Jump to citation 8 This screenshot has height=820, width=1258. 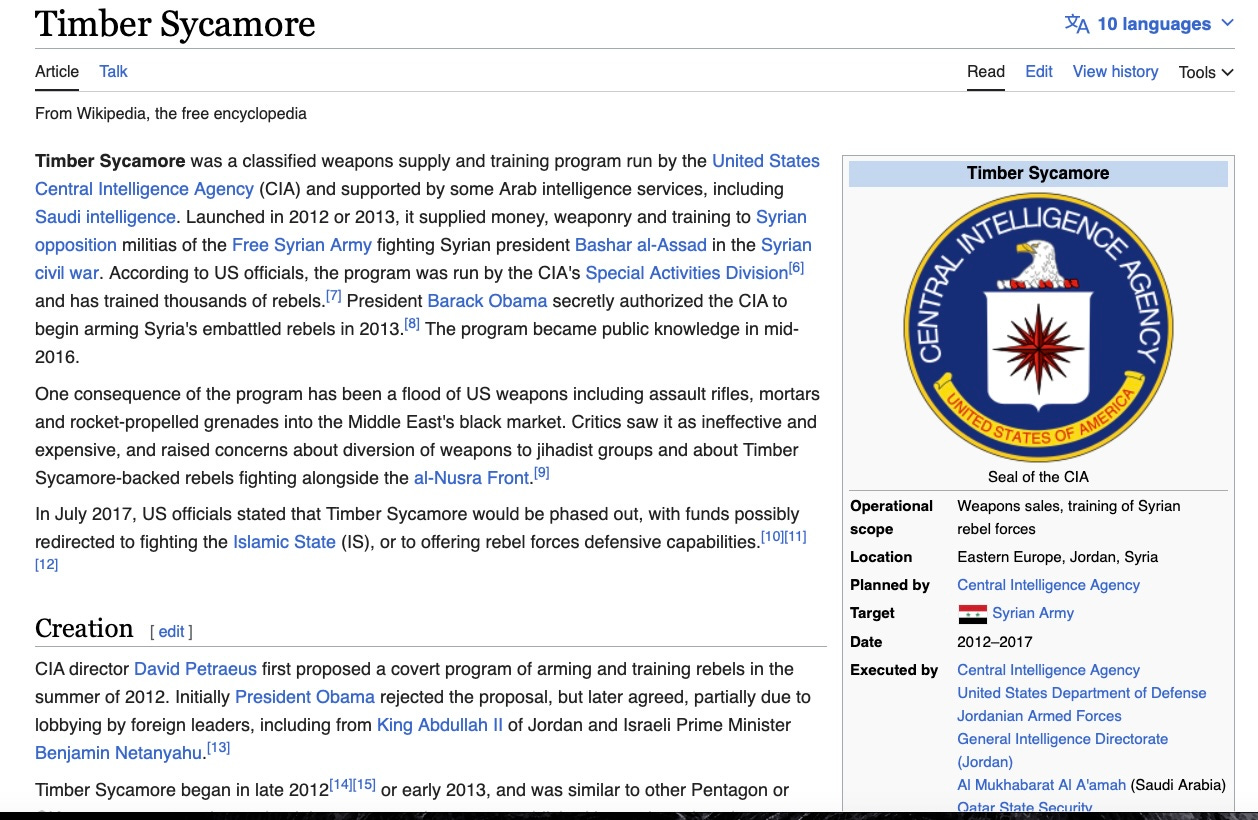[x=412, y=324]
